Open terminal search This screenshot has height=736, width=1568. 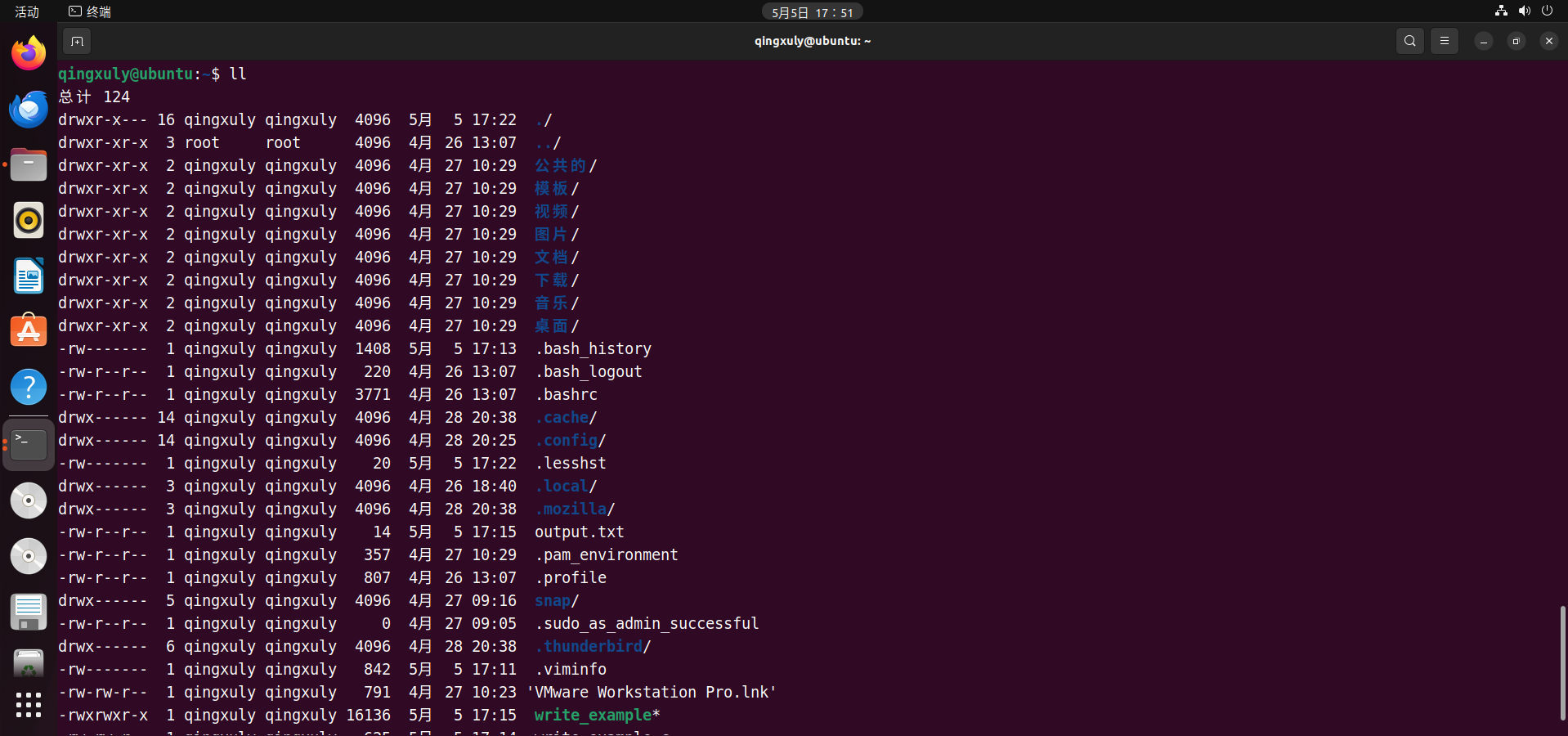point(1410,41)
